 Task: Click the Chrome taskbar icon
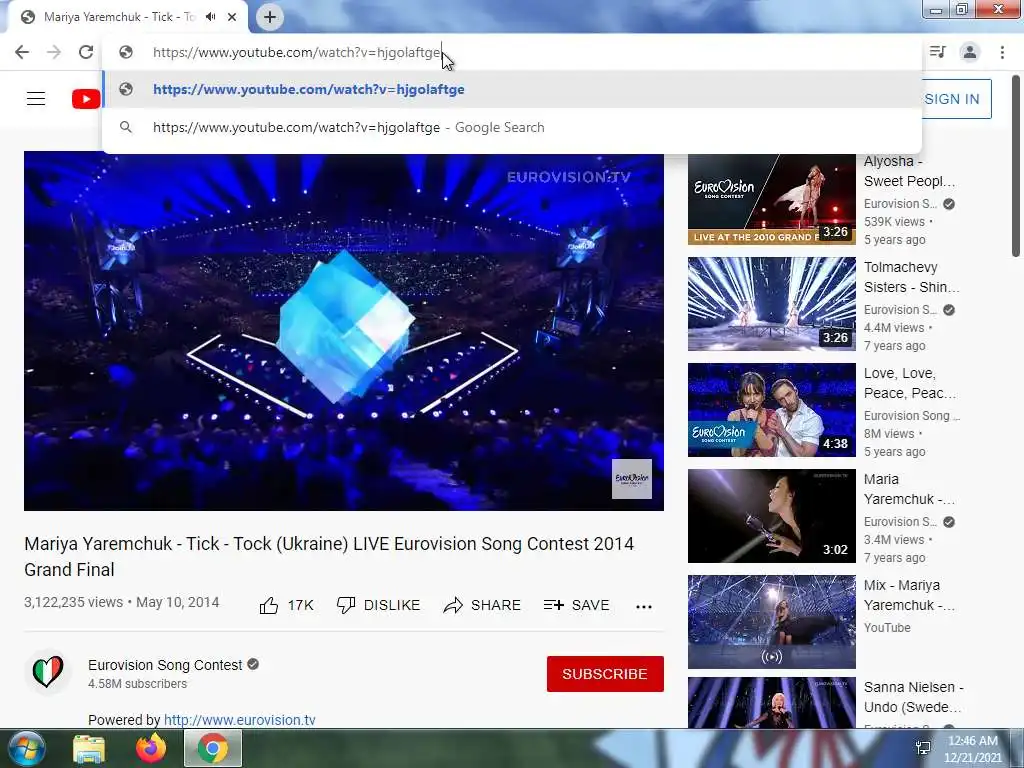click(x=213, y=748)
